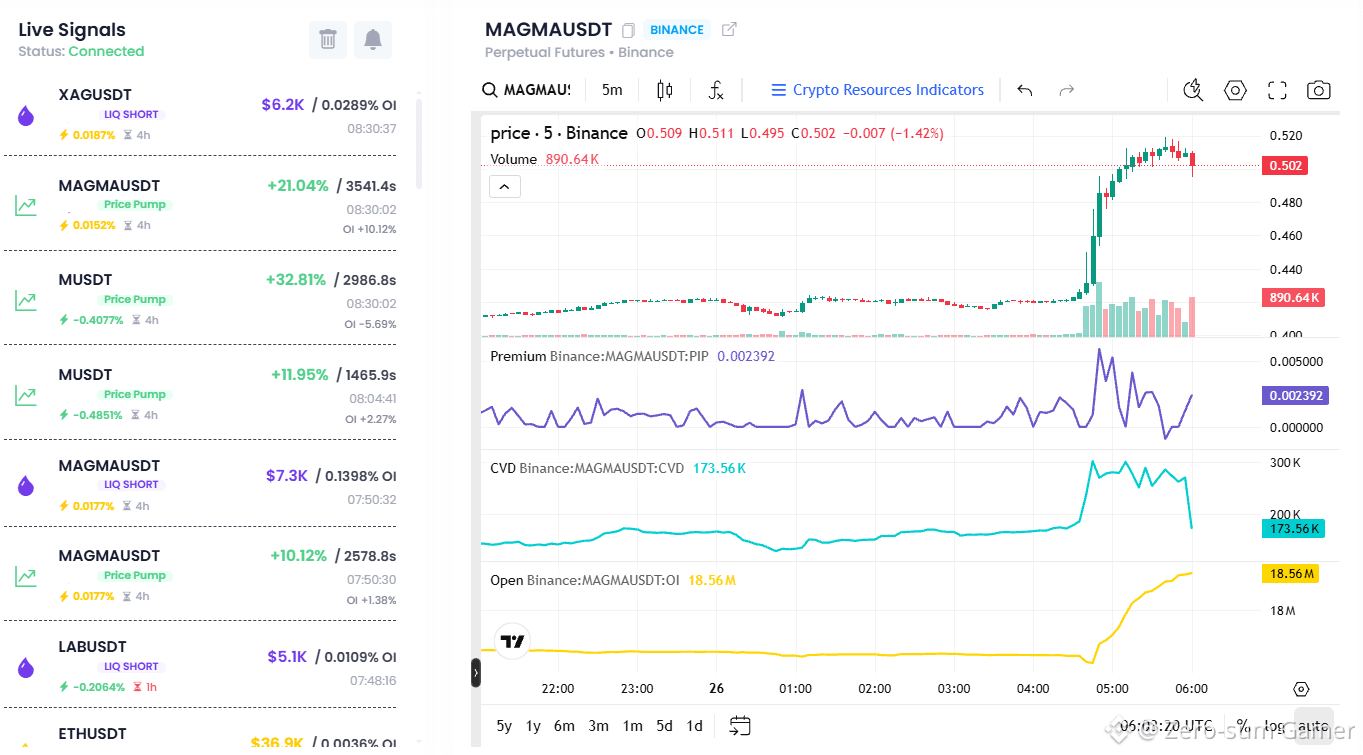Select the 5y range tab
This screenshot has height=755, width=1363.
tap(505, 726)
